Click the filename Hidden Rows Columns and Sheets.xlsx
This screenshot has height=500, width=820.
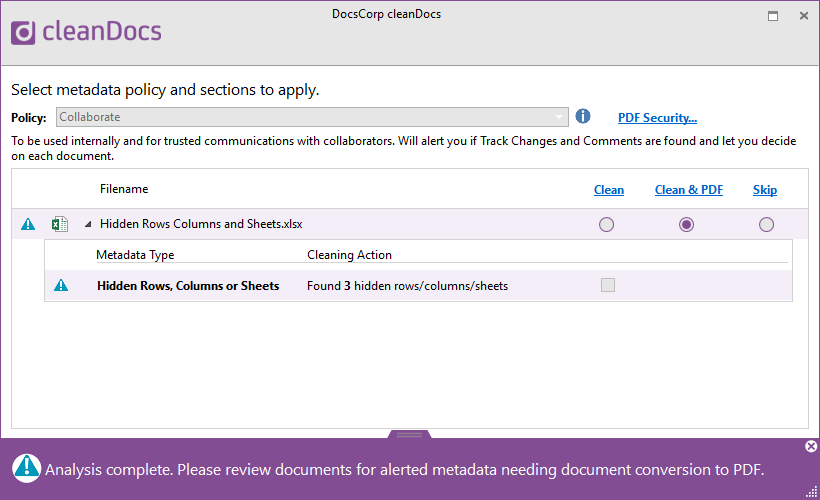[x=201, y=224]
